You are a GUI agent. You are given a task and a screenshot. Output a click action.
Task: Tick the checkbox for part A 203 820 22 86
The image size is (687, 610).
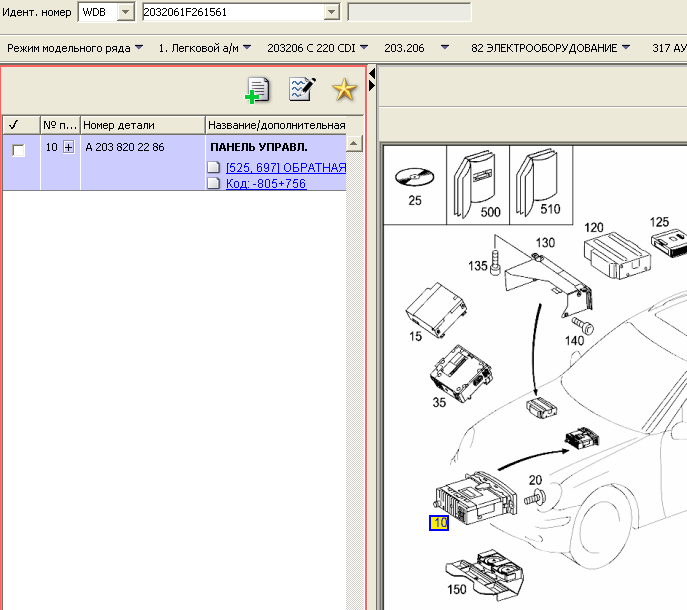click(18, 150)
